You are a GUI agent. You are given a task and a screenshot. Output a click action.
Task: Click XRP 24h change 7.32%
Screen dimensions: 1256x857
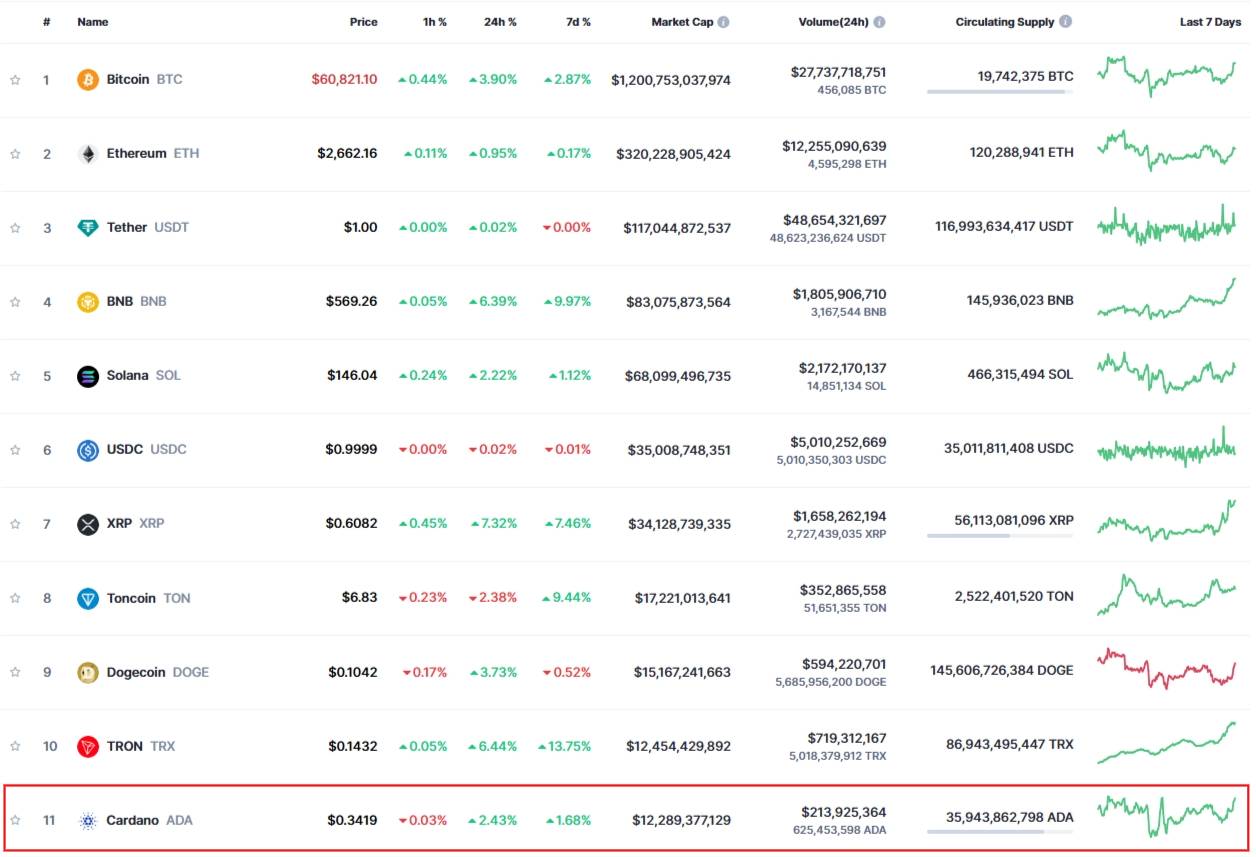[493, 524]
